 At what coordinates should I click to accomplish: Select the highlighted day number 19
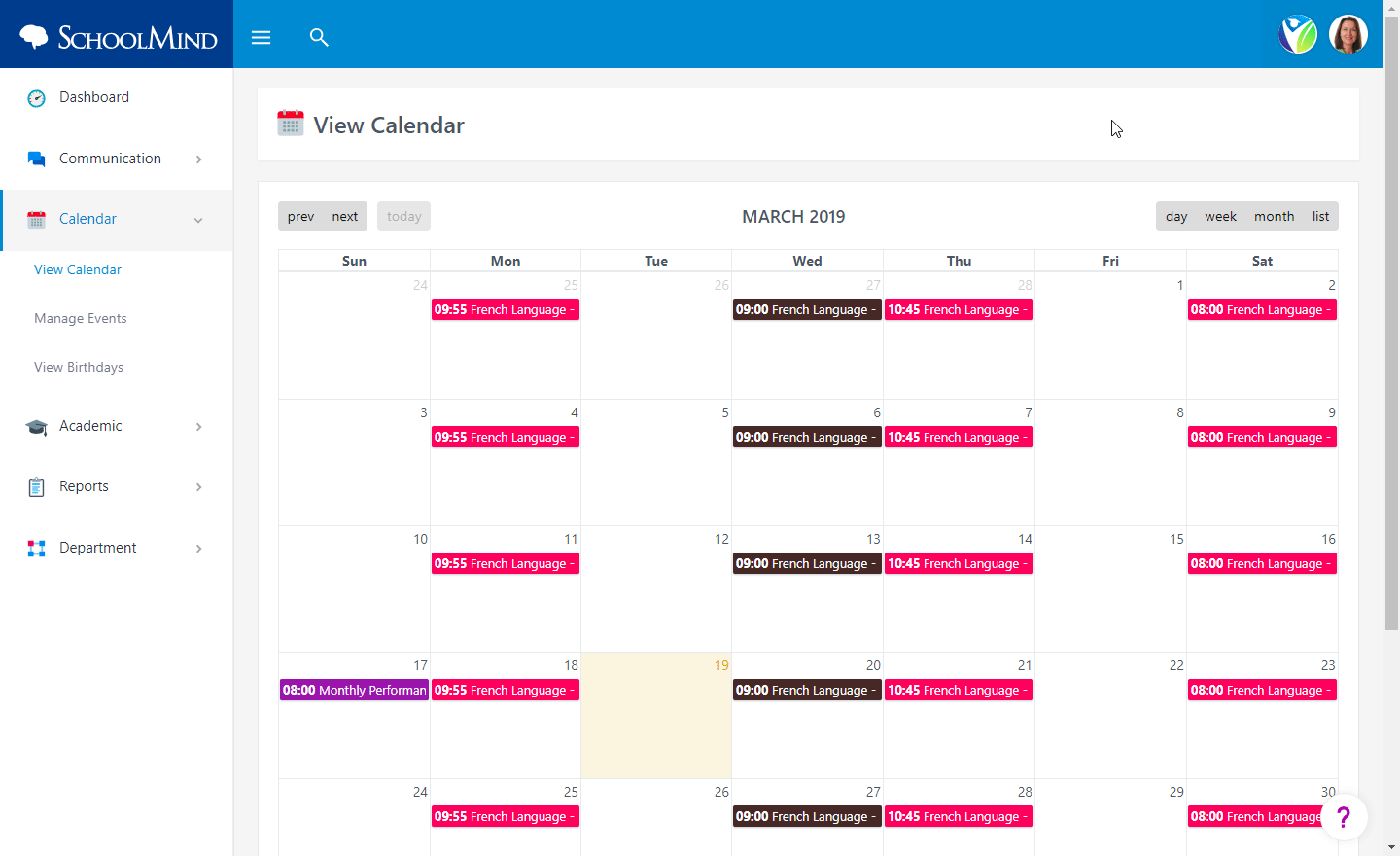(x=721, y=665)
